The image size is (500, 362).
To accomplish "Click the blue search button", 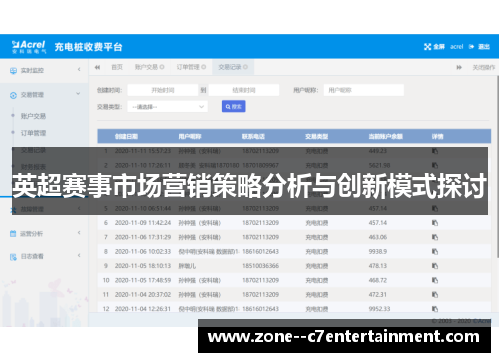I will [234, 107].
